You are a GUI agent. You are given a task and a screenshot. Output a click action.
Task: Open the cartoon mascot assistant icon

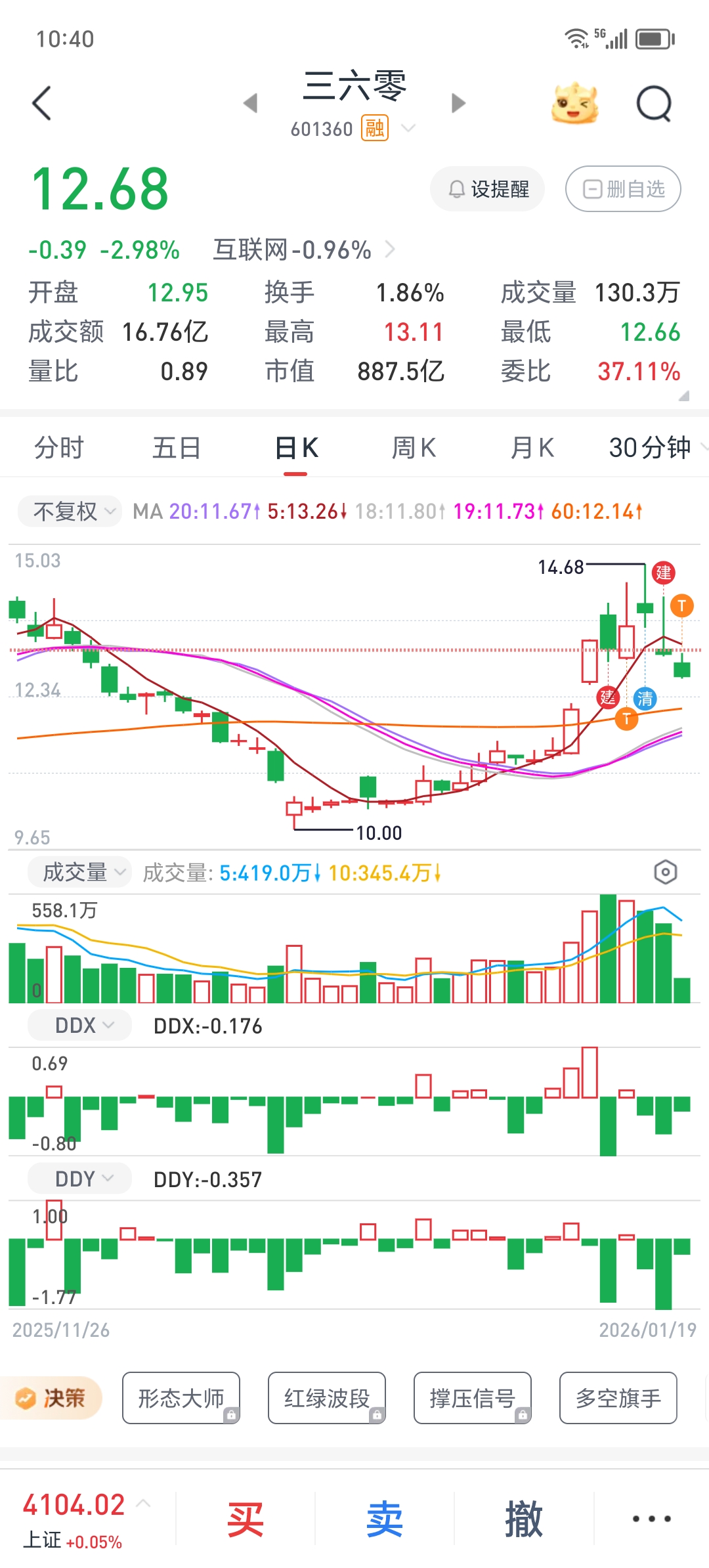574,103
